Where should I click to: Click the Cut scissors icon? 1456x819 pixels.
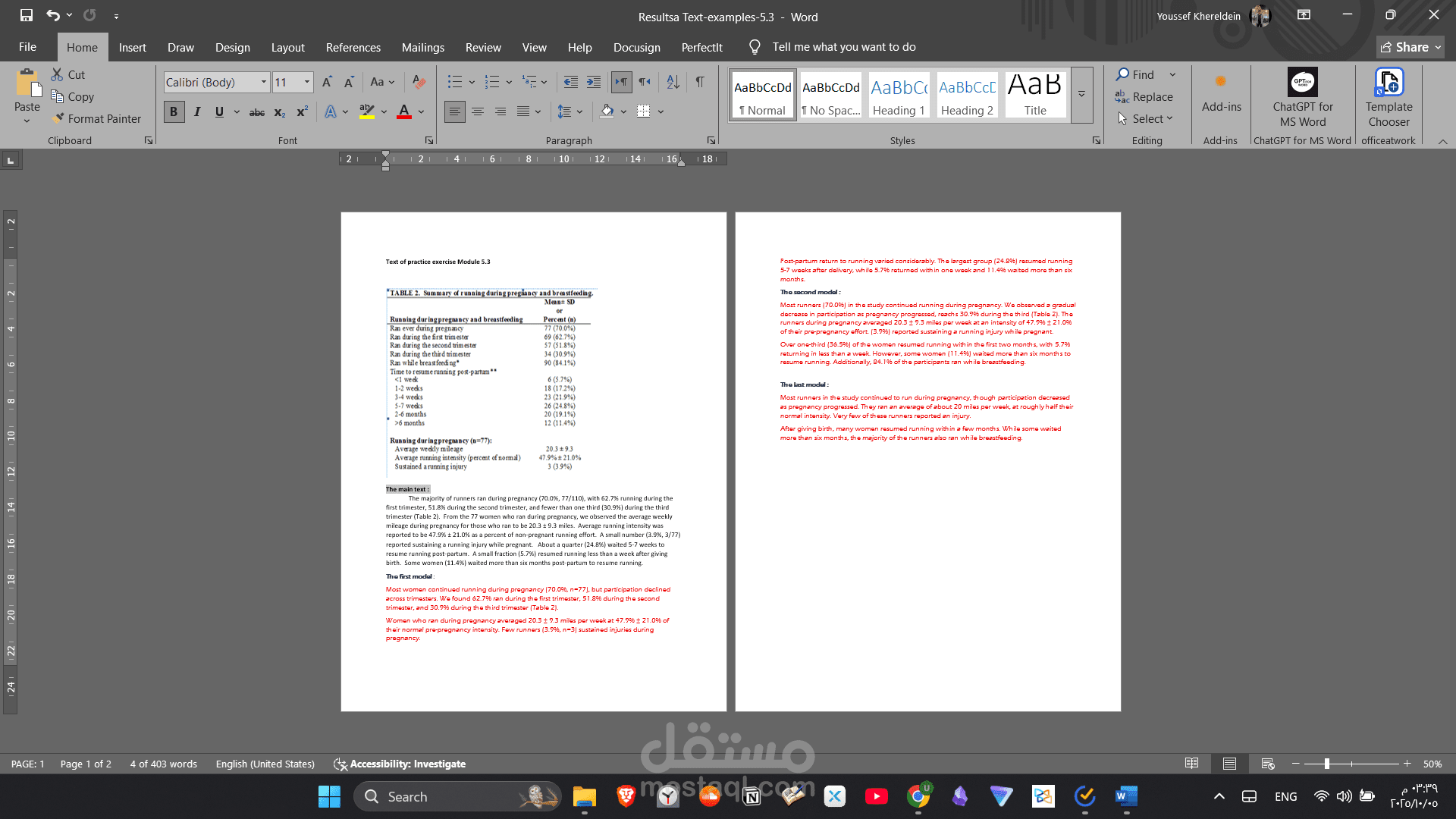pos(57,74)
